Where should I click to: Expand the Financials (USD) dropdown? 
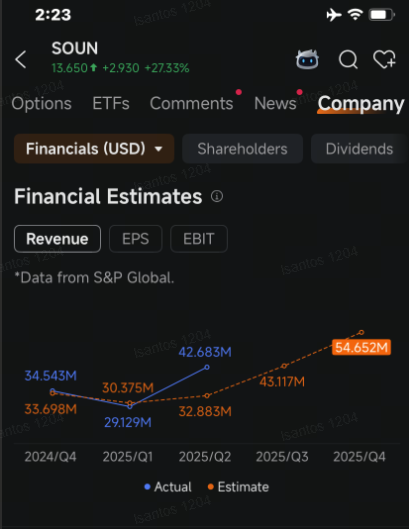[94, 149]
